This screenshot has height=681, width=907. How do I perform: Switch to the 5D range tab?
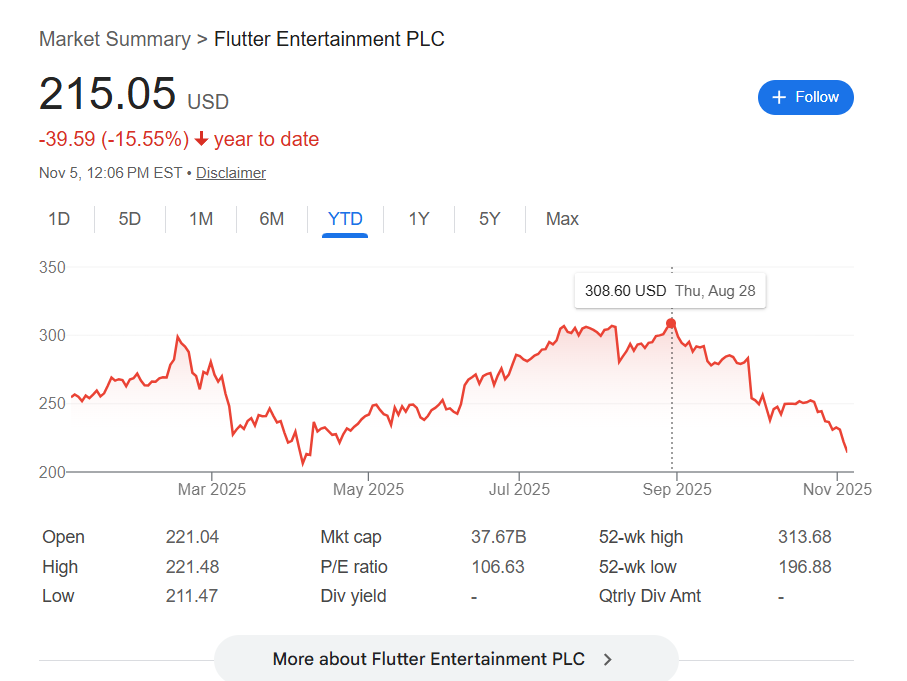pos(130,219)
